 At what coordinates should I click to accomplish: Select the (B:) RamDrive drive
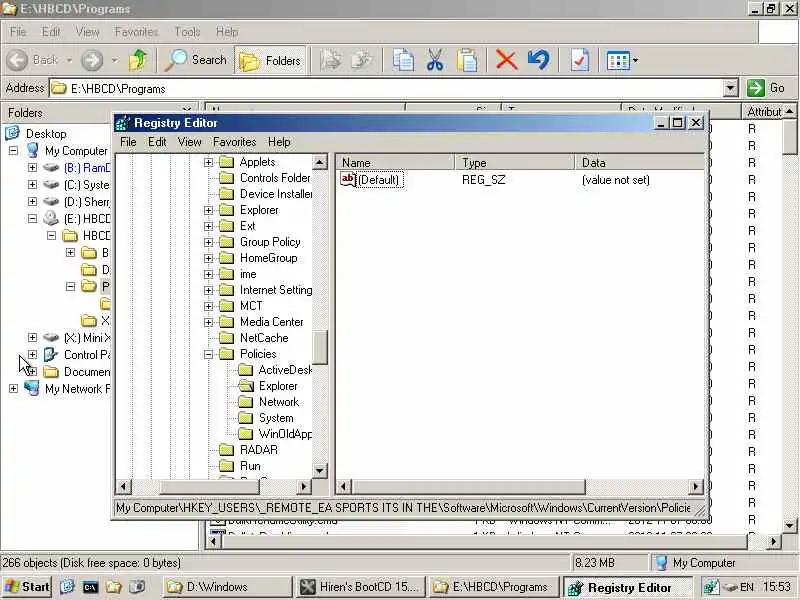87,168
